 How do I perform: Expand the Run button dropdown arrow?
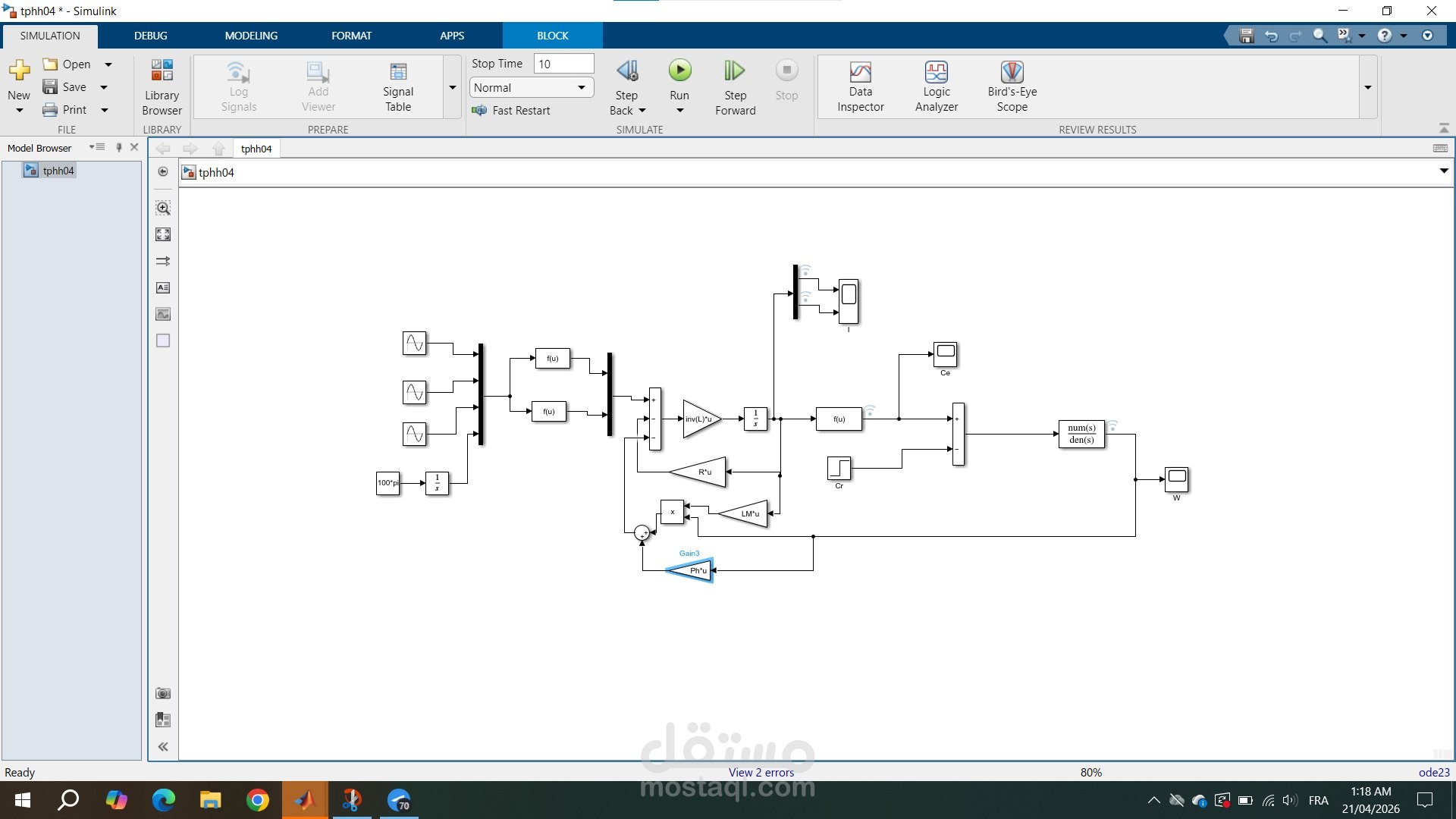coord(679,109)
